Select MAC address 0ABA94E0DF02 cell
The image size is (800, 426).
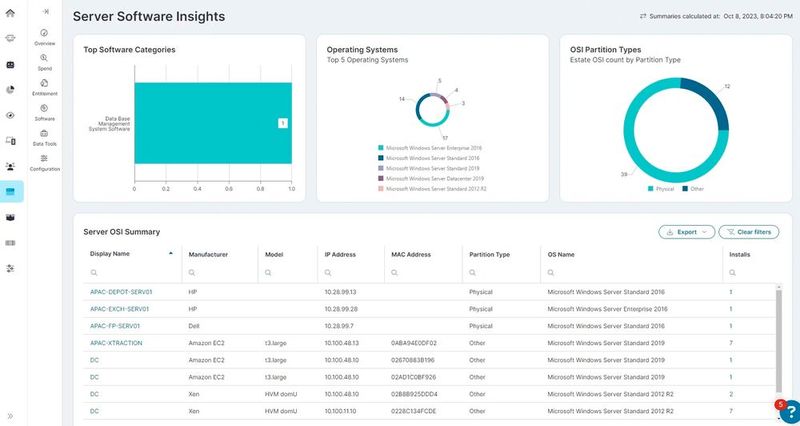414,343
